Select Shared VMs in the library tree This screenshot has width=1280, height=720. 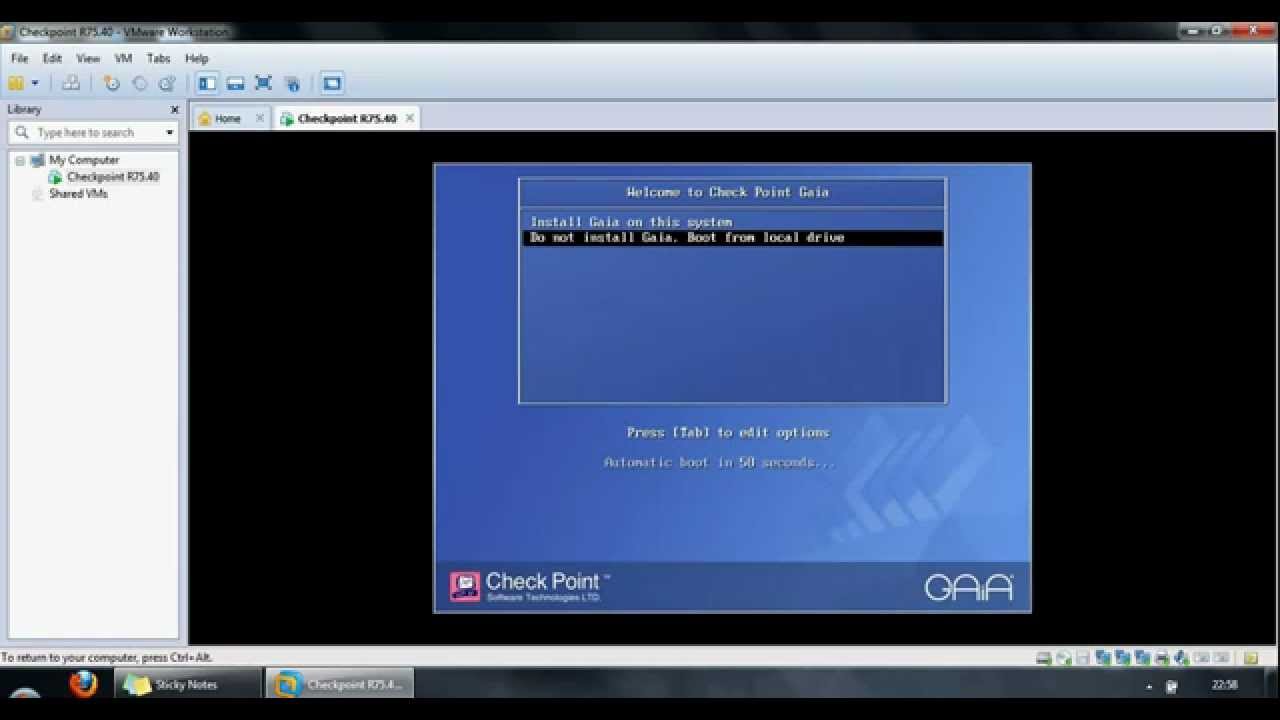(78, 194)
